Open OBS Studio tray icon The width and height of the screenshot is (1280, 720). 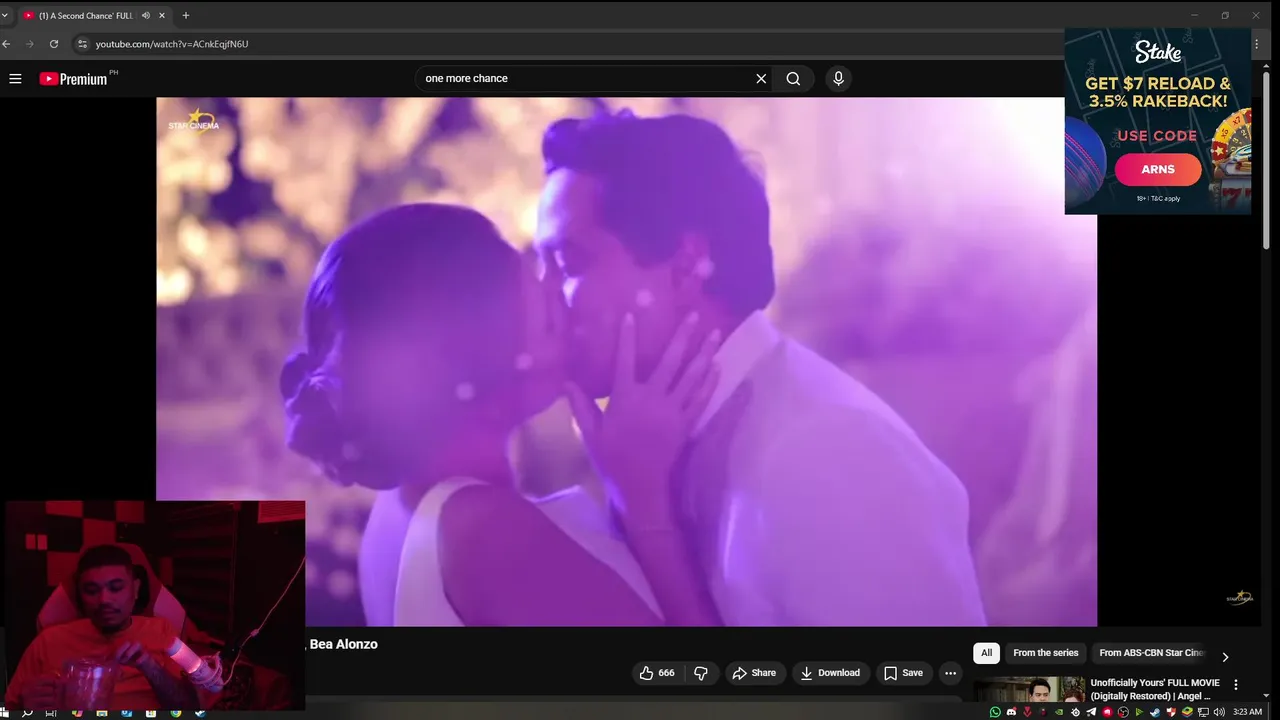[x=1123, y=712]
